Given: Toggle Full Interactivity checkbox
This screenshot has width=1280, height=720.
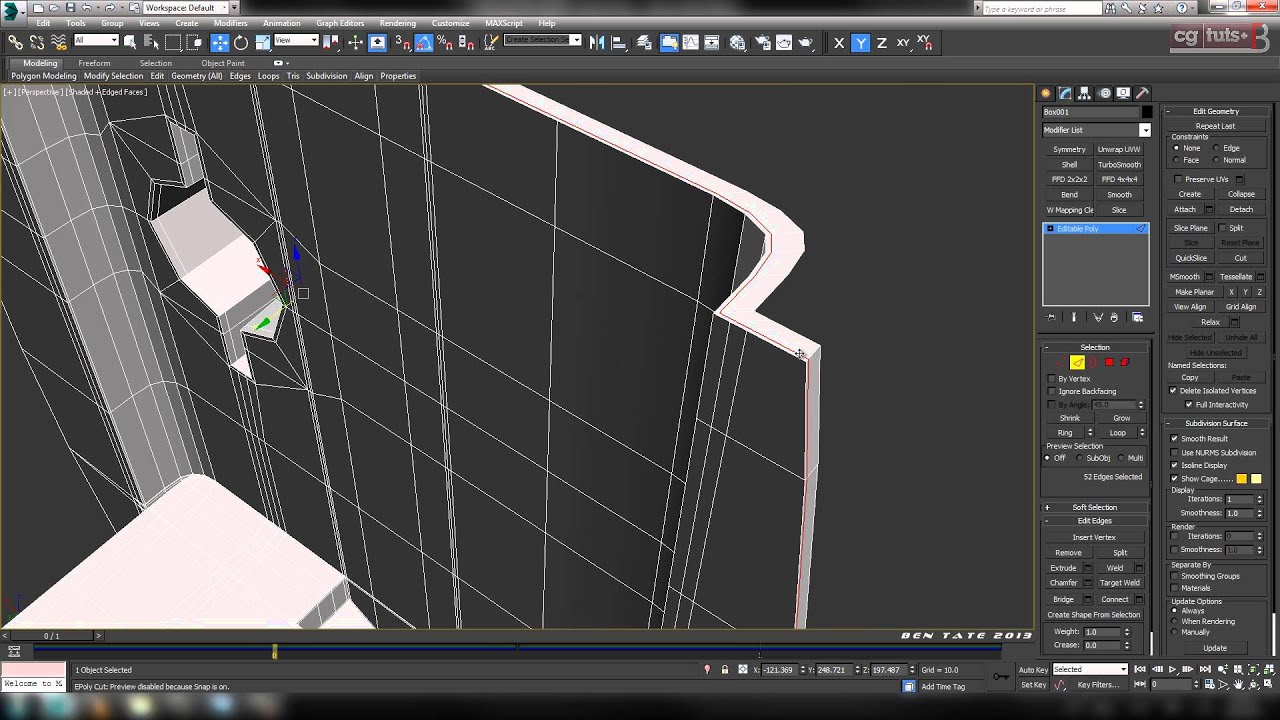Looking at the screenshot, I should [1188, 405].
